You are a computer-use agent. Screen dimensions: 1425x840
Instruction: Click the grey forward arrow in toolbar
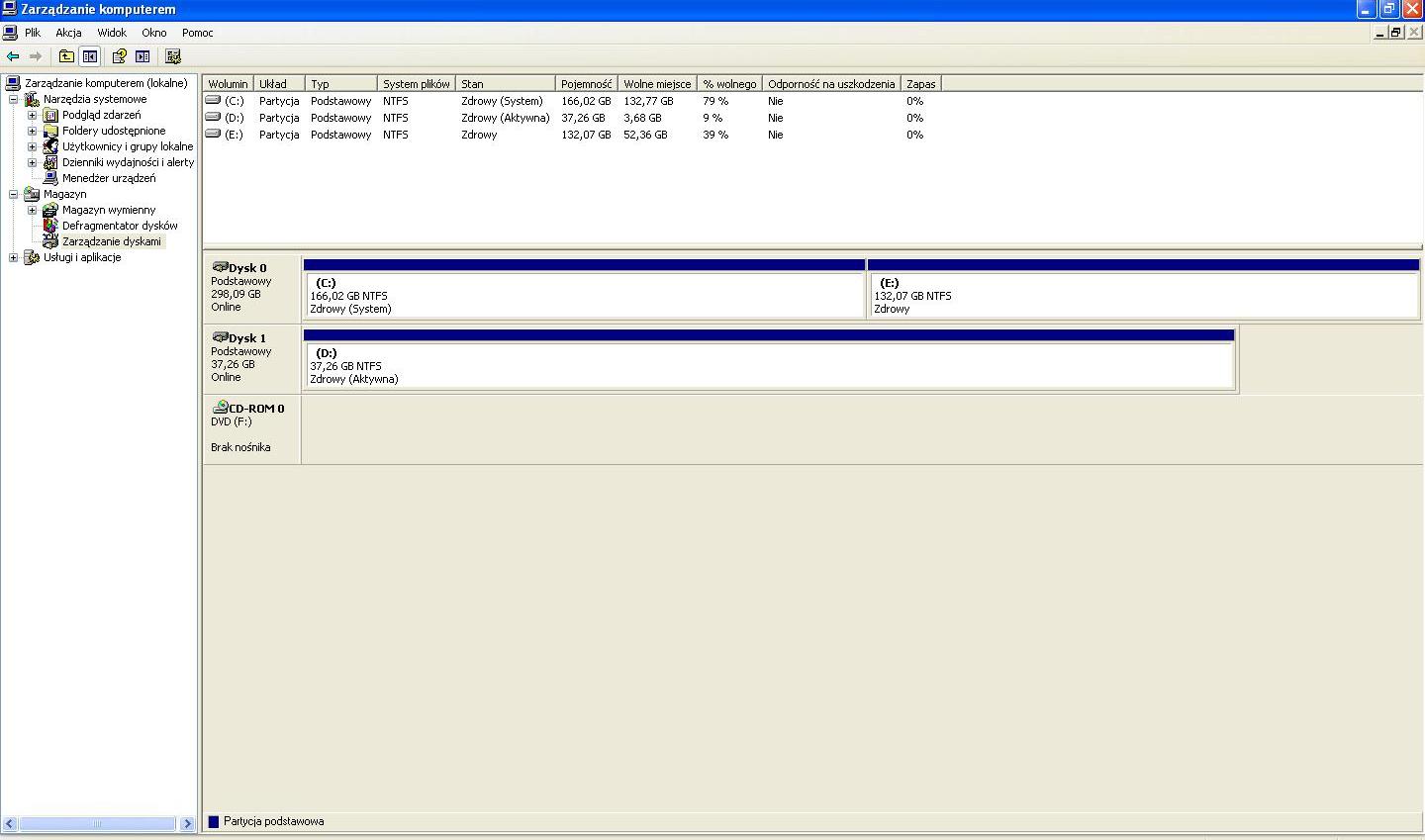36,56
